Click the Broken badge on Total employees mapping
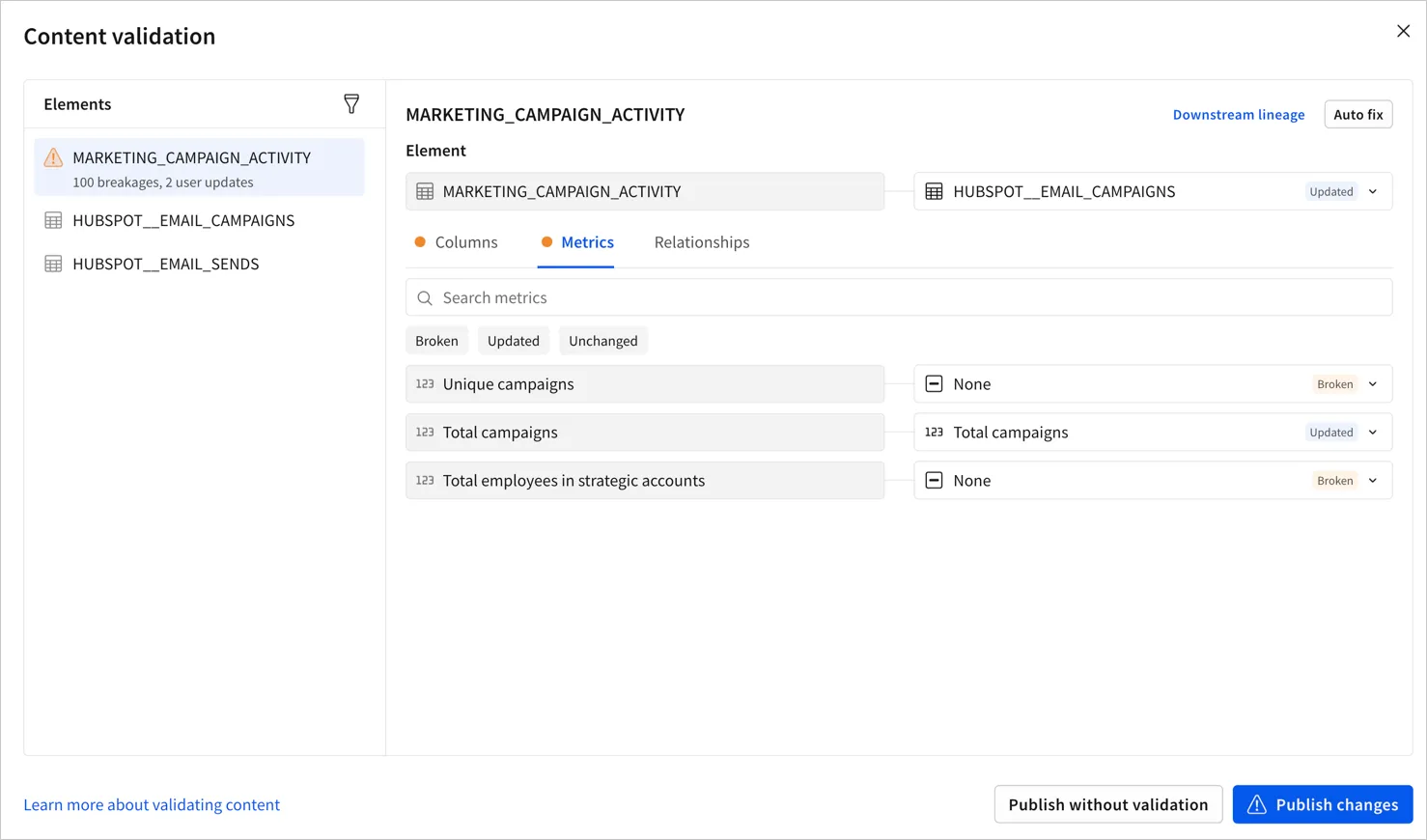1427x840 pixels. (x=1334, y=481)
